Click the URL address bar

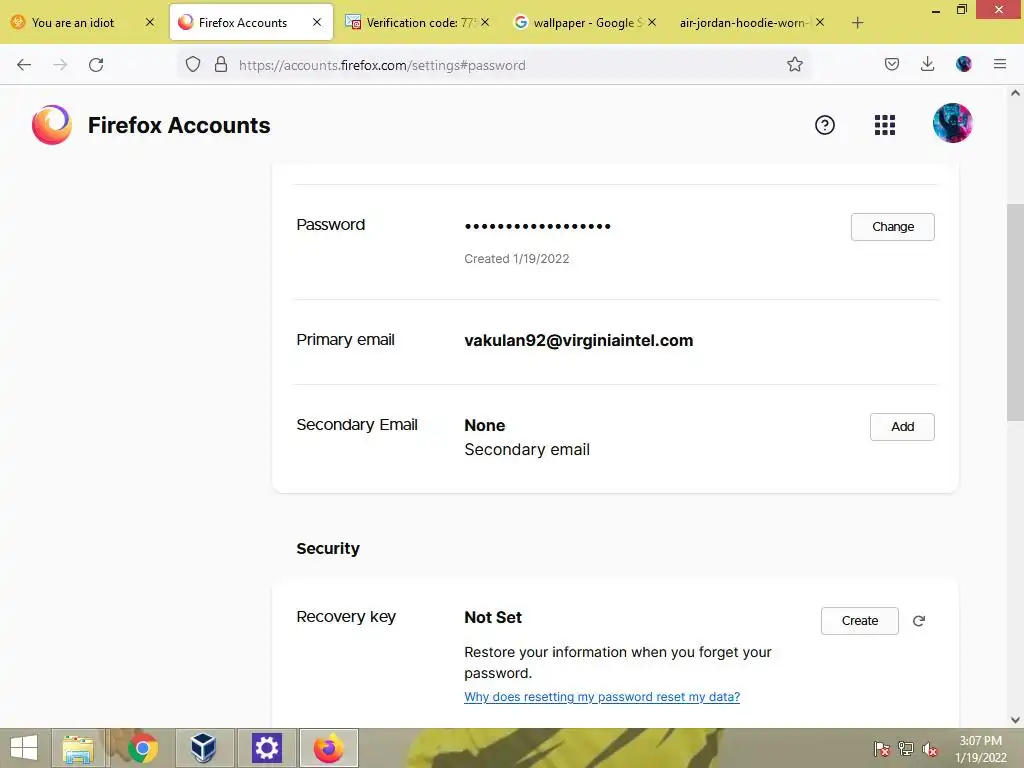click(496, 65)
